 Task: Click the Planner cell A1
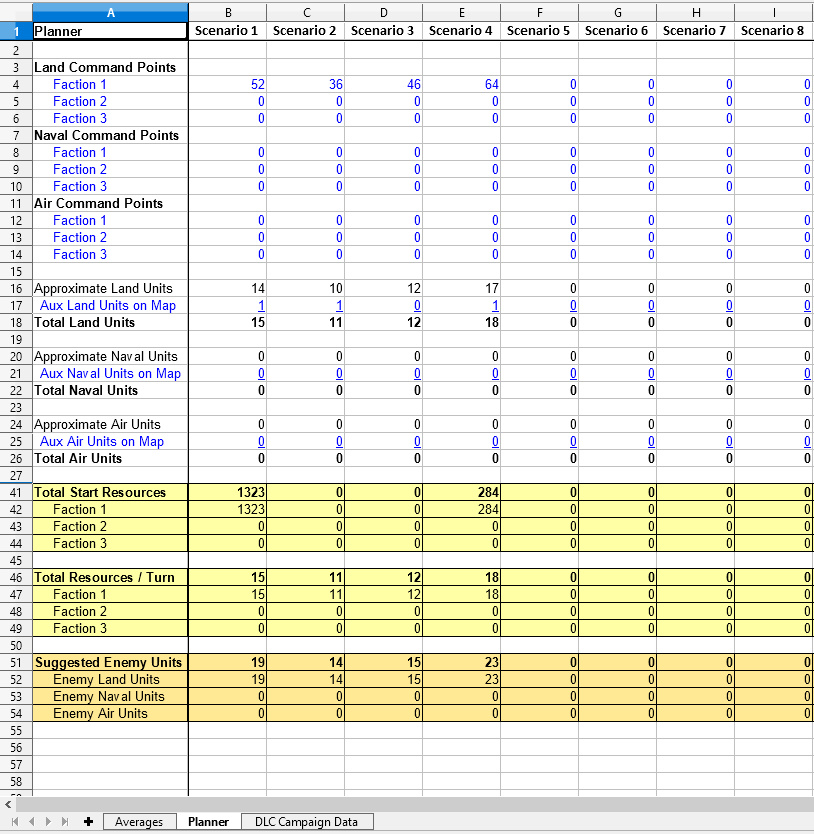tap(110, 31)
